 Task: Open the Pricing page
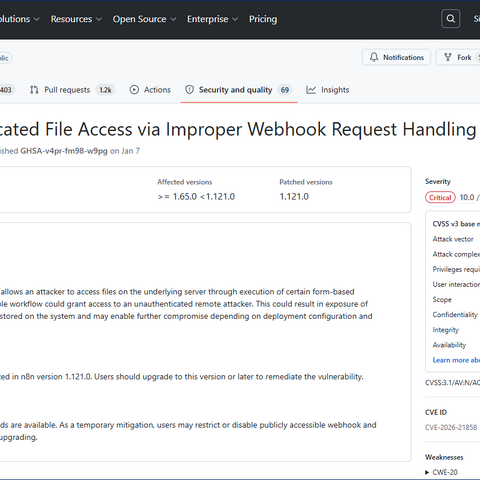[x=263, y=19]
